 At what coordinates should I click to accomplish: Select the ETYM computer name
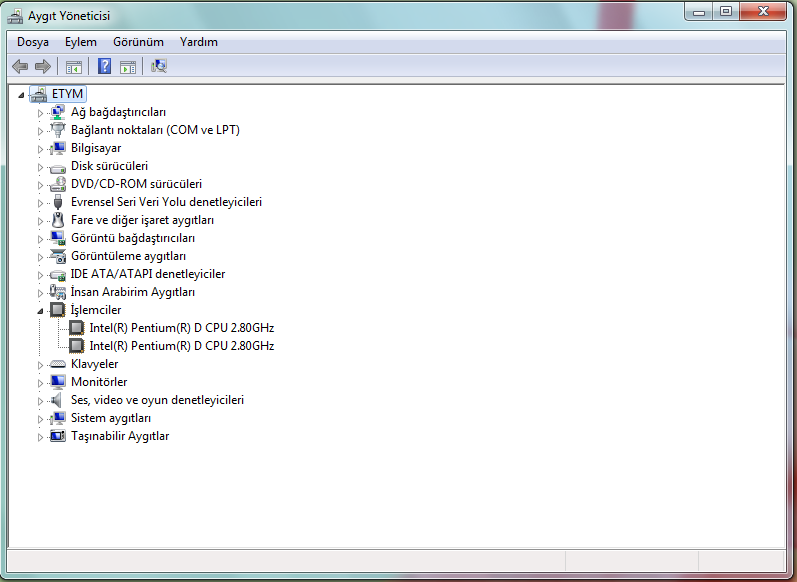(x=68, y=94)
